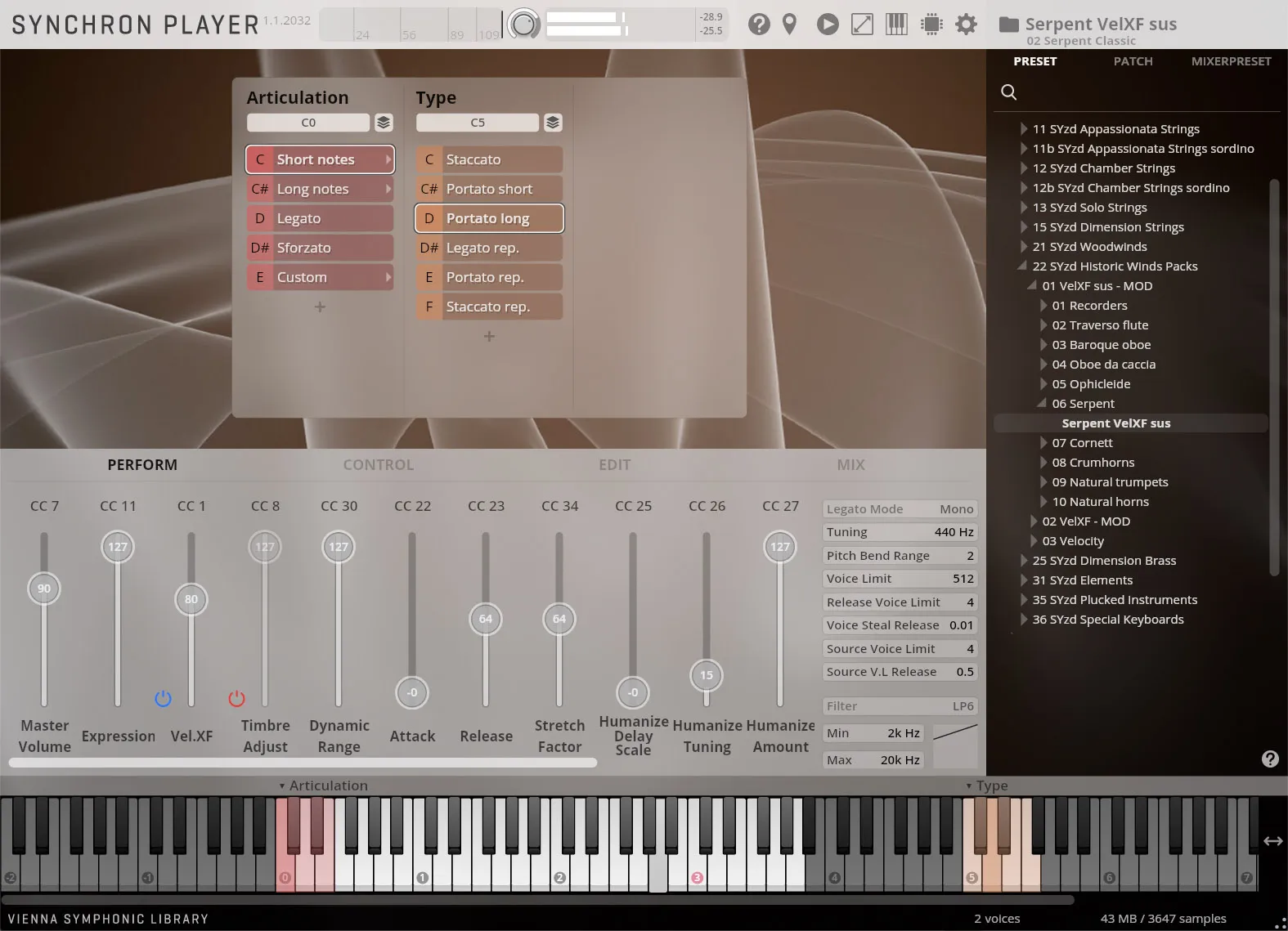Expand the 07 Cornett tree folder
The height and width of the screenshot is (931, 1288).
point(1043,443)
